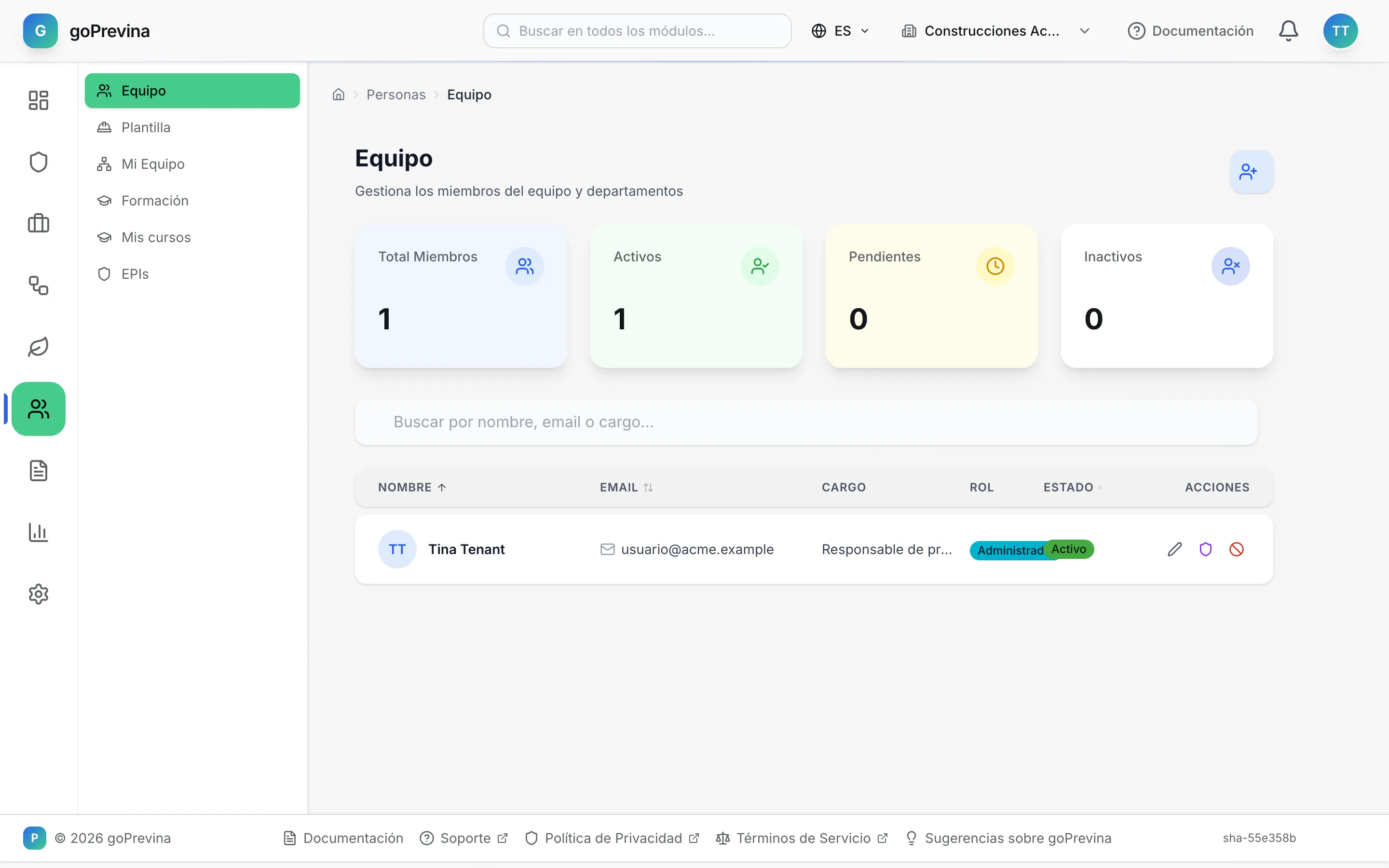The width and height of the screenshot is (1389, 868).
Task: Select the people module icon in sidebar
Action: coord(39,409)
